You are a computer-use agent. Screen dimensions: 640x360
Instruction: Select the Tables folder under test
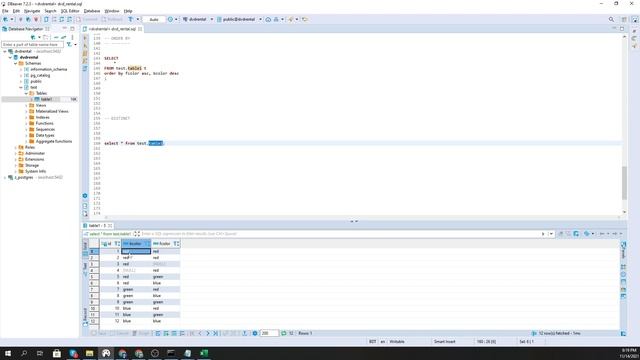pos(41,93)
